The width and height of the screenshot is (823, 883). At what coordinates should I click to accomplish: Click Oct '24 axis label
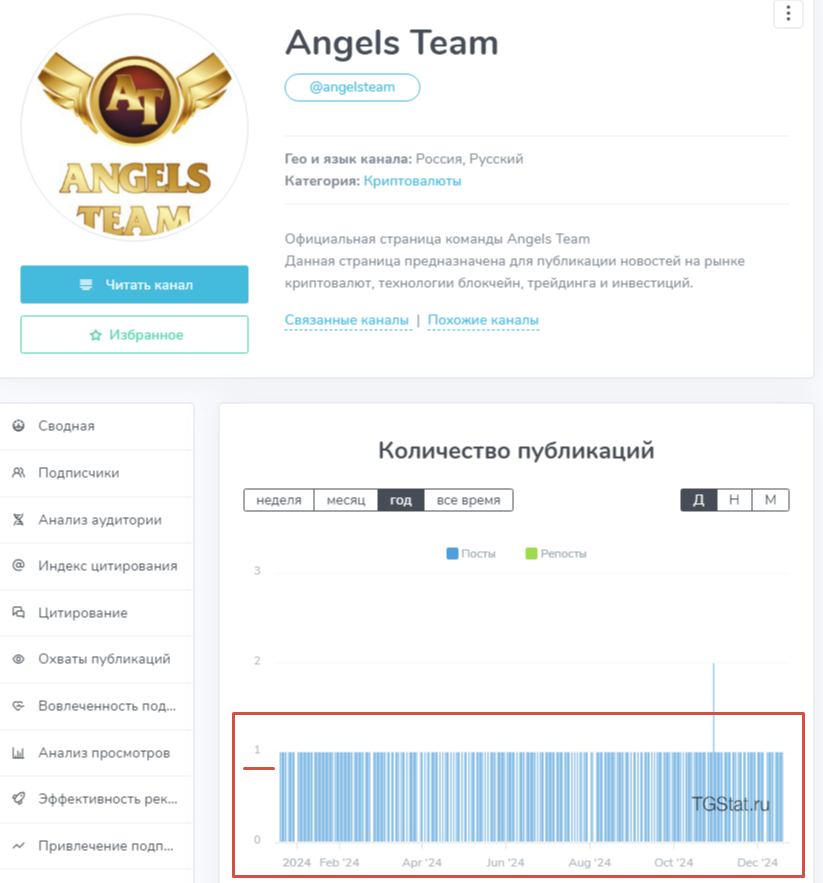coord(673,862)
